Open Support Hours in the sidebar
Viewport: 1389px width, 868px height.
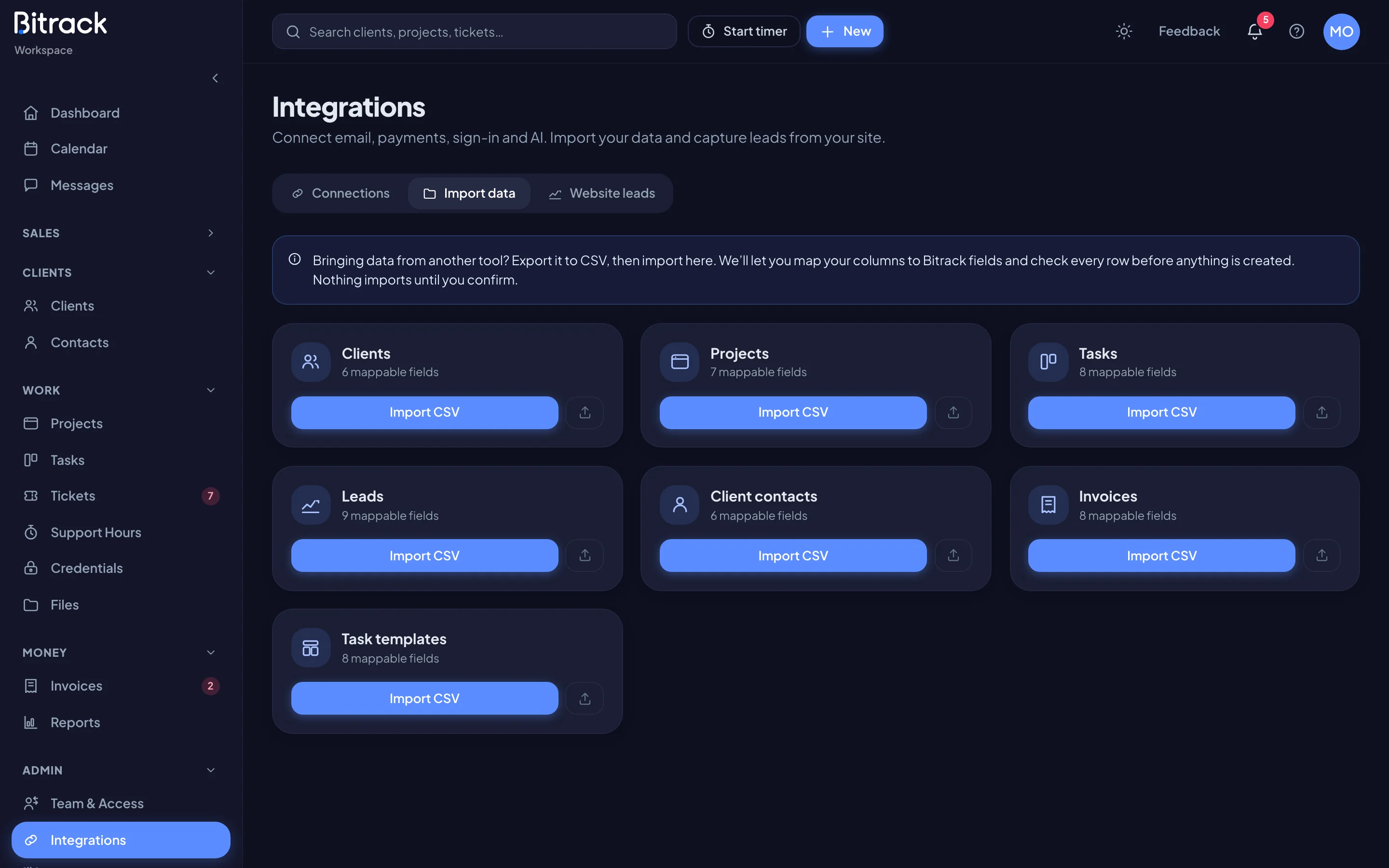(x=121, y=533)
